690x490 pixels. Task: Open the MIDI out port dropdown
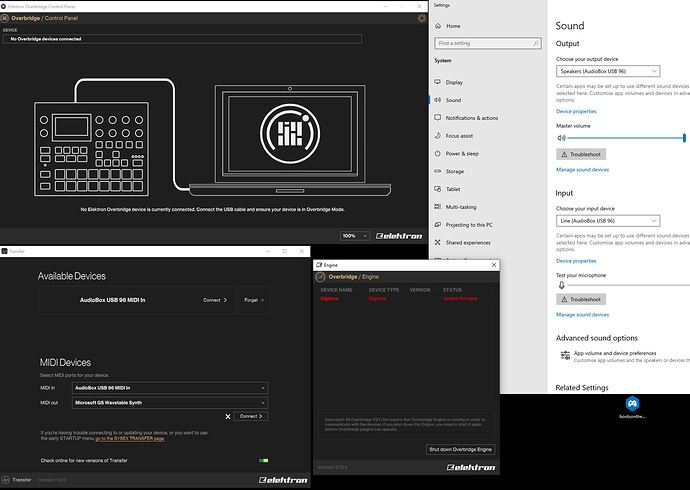click(x=170, y=402)
